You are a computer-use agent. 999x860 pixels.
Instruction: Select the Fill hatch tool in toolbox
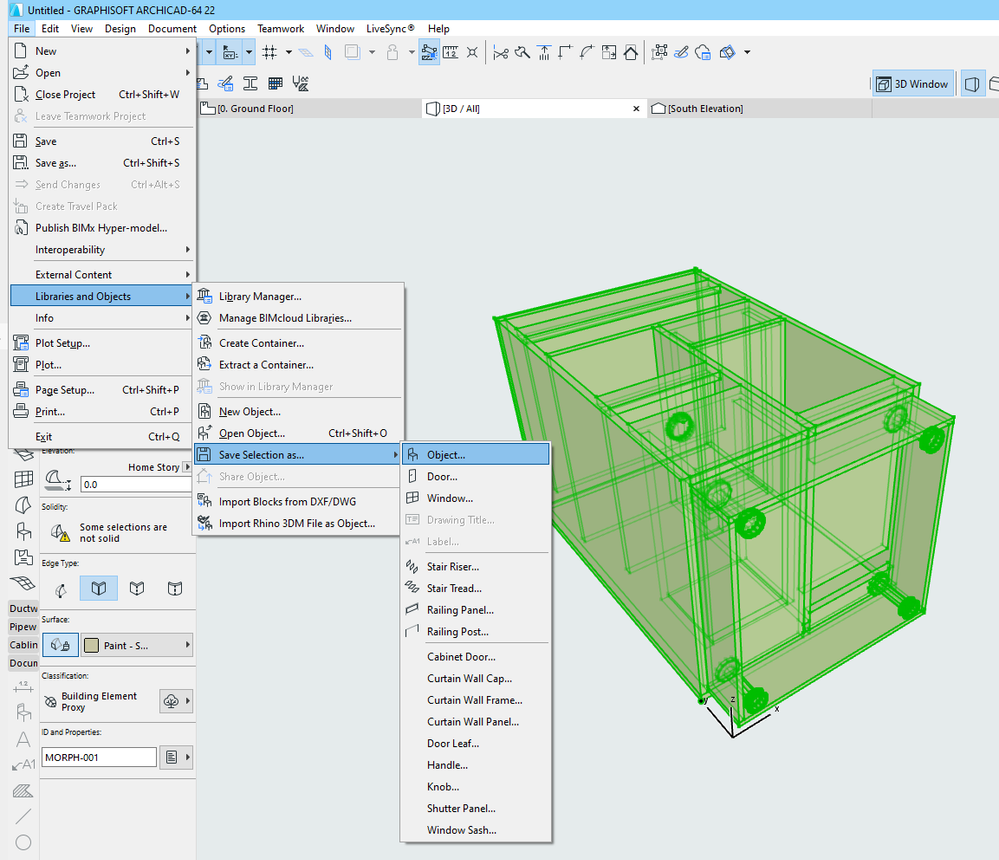pos(22,791)
